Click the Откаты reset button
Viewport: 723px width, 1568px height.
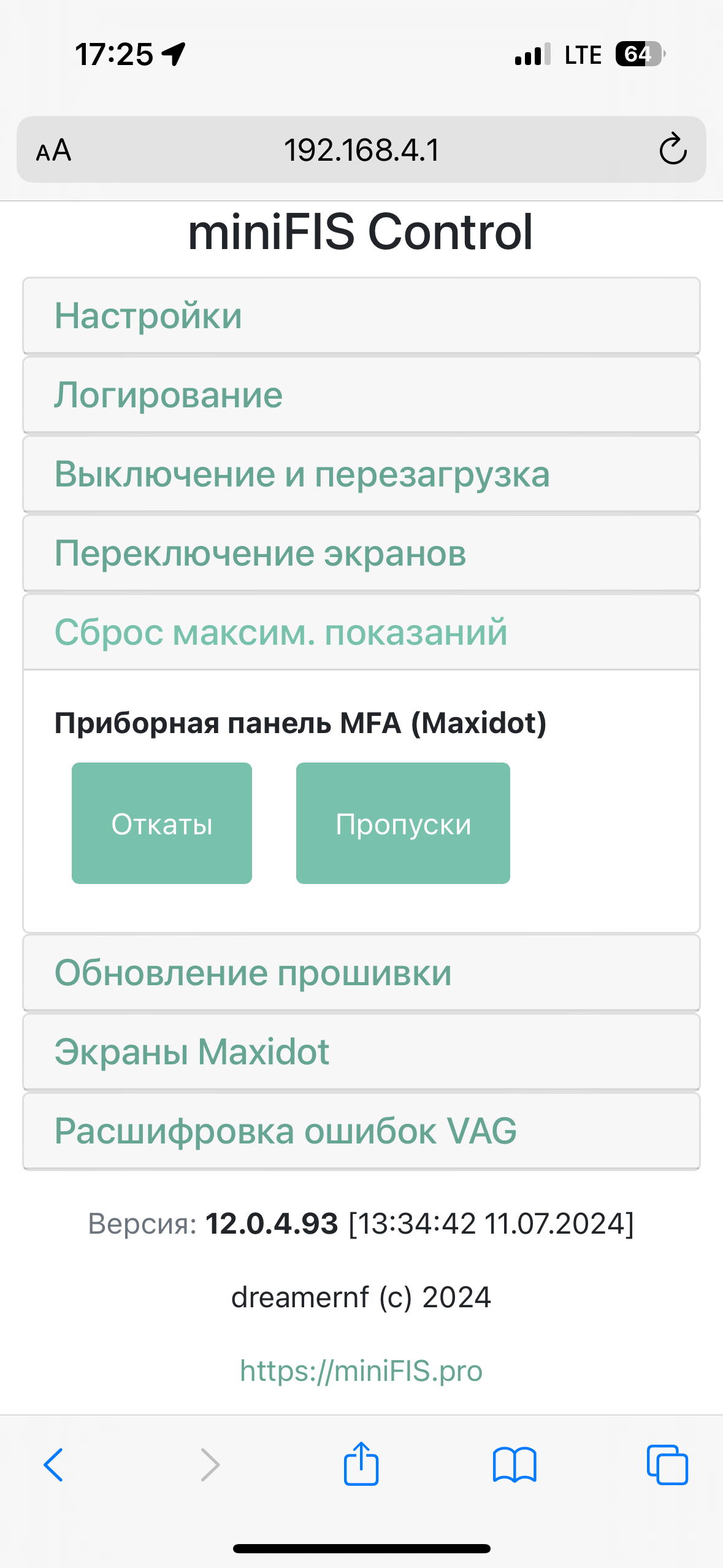pos(162,823)
